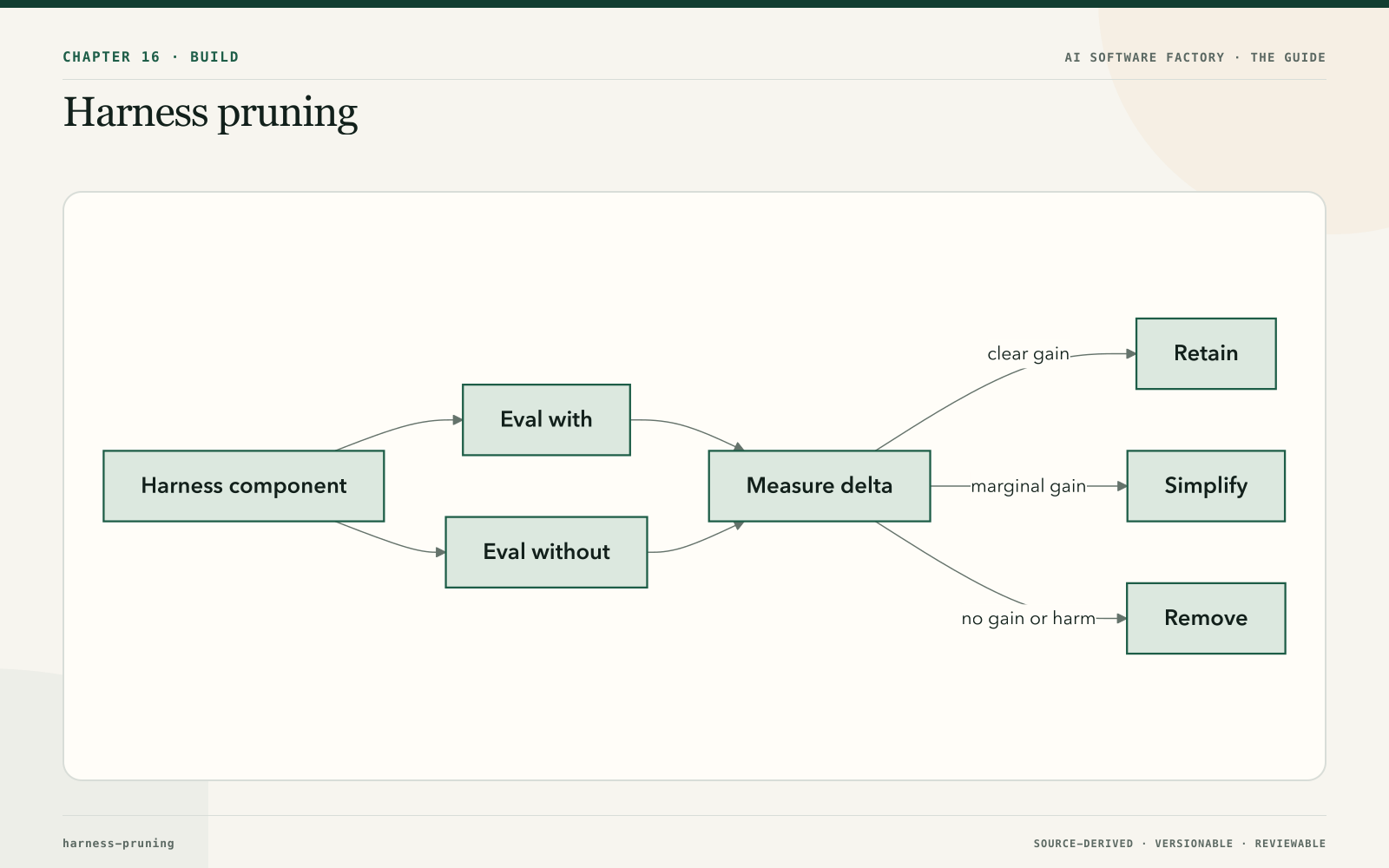1389x868 pixels.
Task: Click the Simplify outcome box
Action: (x=1206, y=486)
